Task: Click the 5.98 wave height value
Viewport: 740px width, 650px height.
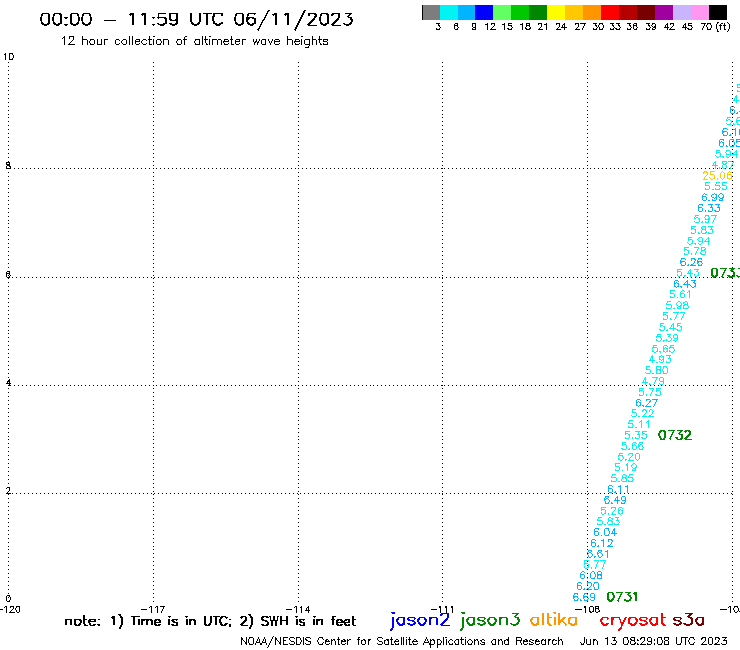Action: tap(677, 306)
